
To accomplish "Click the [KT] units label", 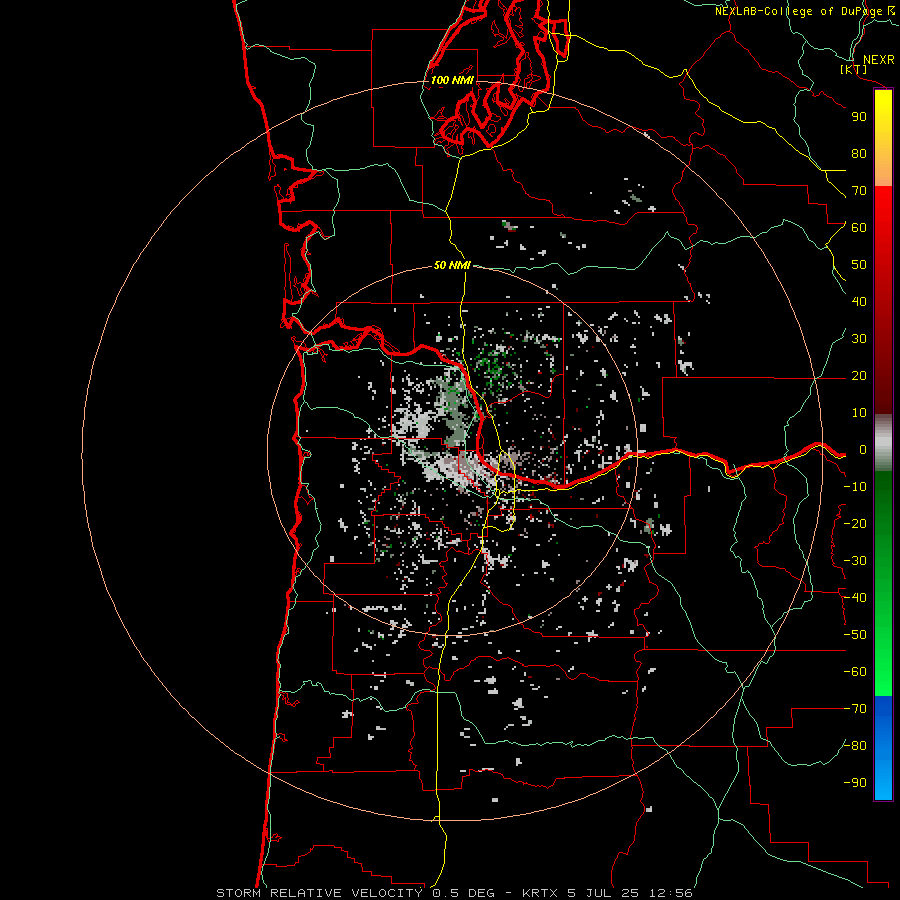I will (x=854, y=69).
